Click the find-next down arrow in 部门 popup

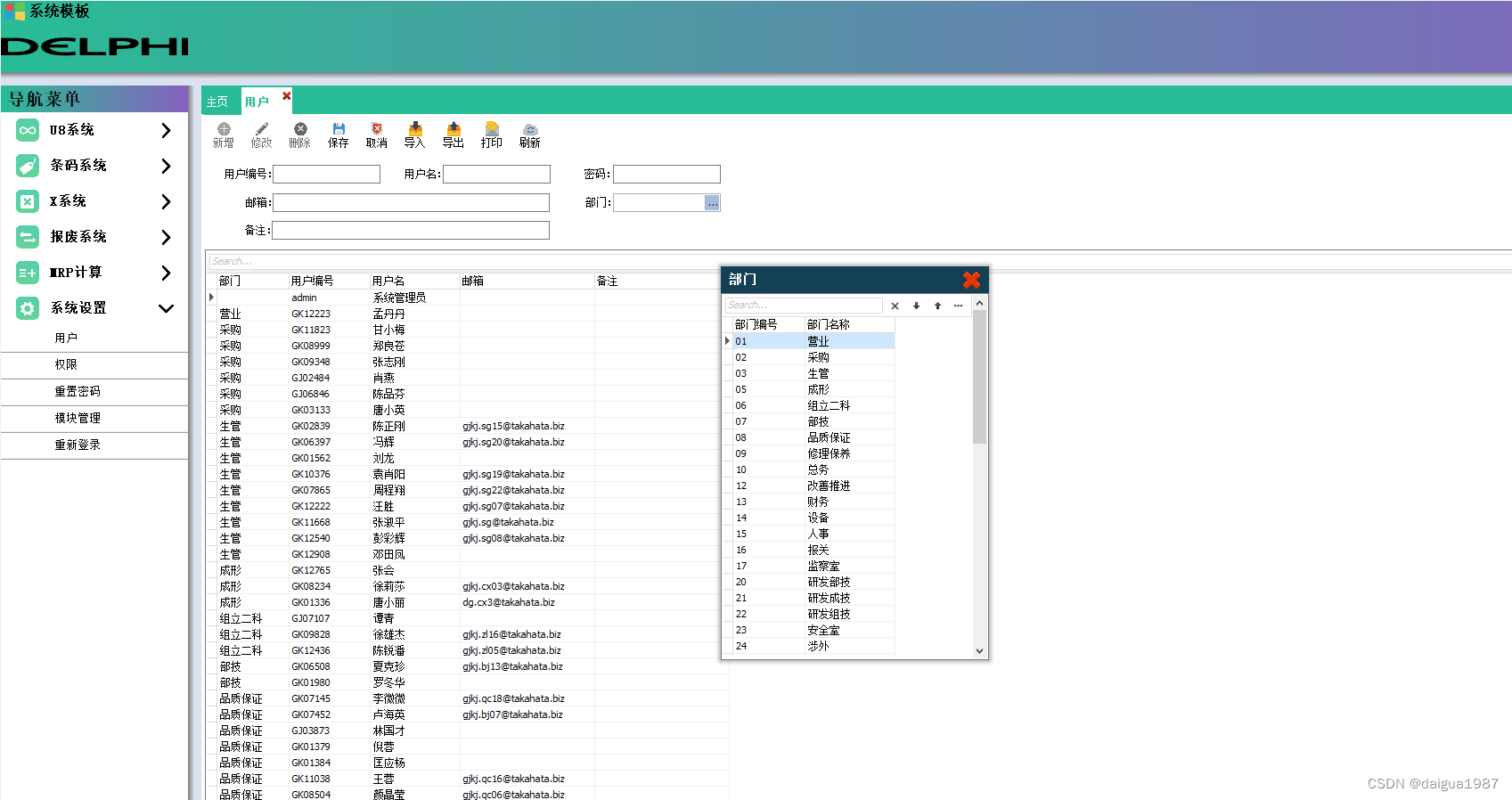916,306
